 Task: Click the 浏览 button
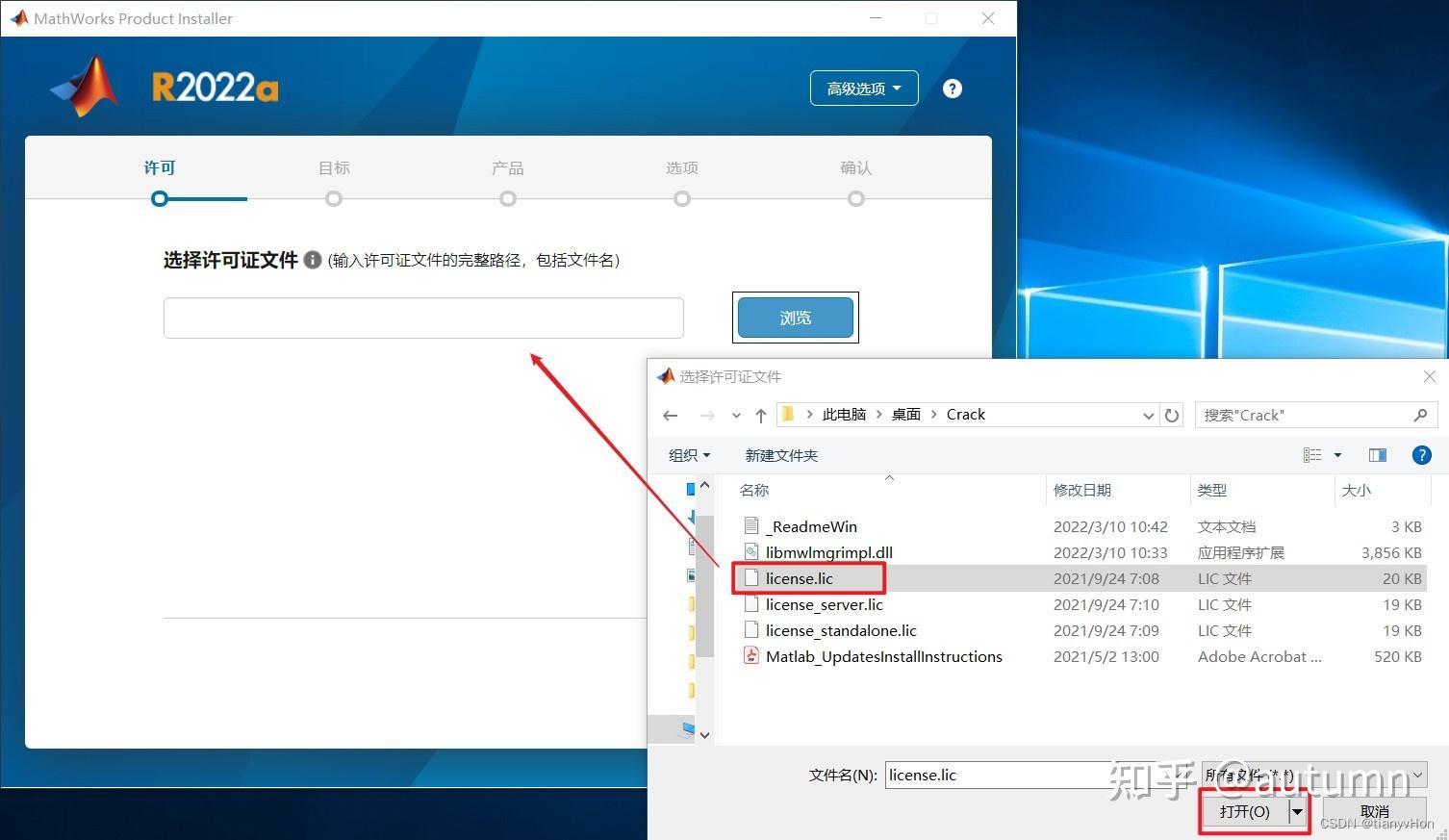pyautogui.click(x=795, y=318)
